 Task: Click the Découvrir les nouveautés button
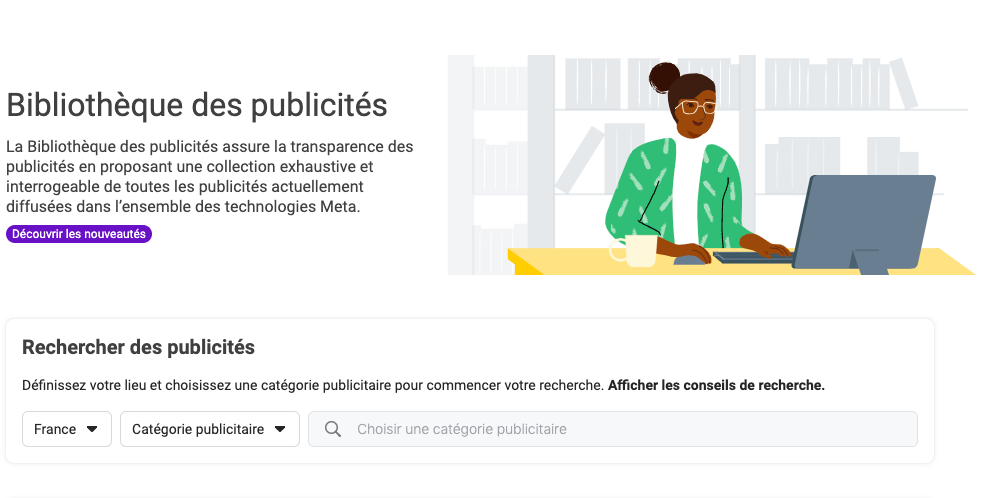[x=79, y=234]
